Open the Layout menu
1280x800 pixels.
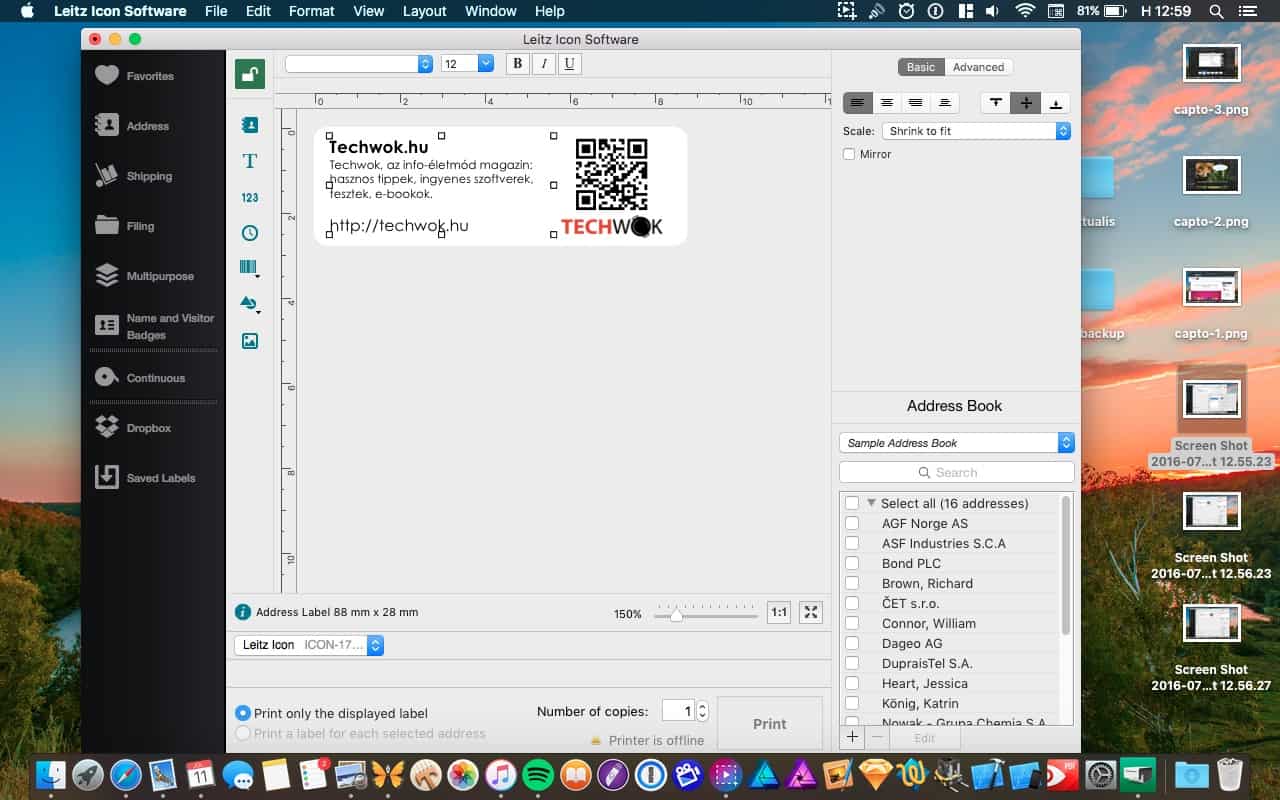[425, 11]
